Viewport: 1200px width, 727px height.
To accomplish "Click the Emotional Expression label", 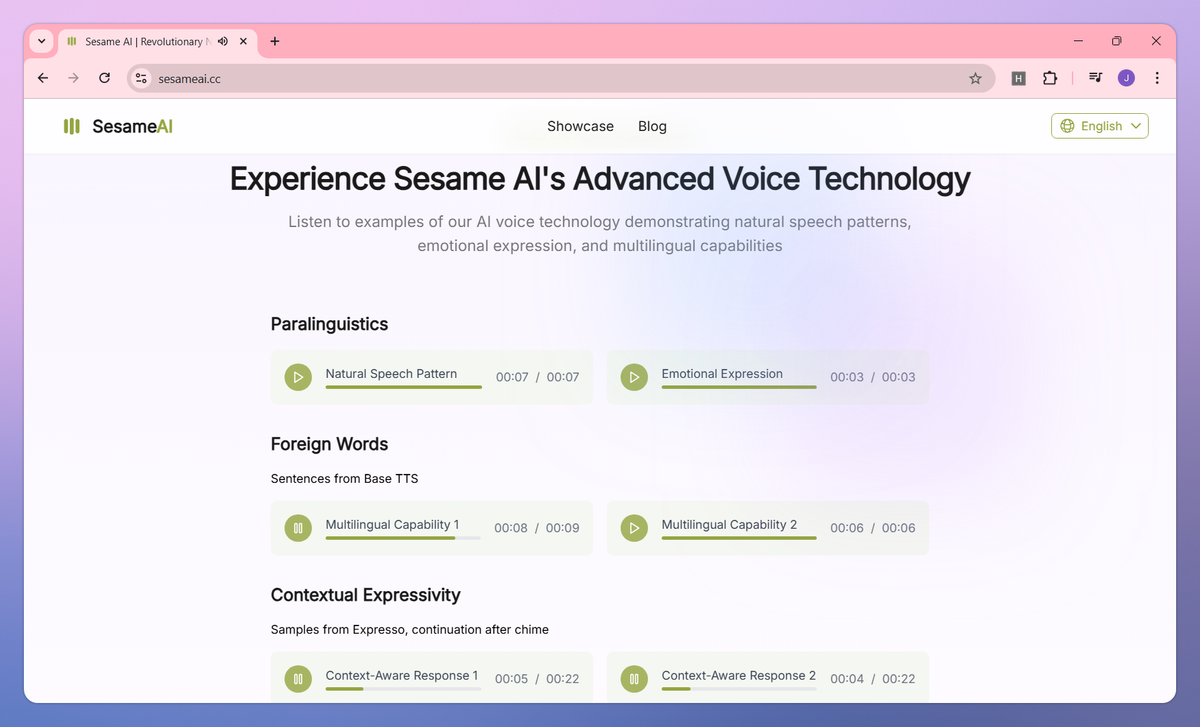I will point(722,374).
